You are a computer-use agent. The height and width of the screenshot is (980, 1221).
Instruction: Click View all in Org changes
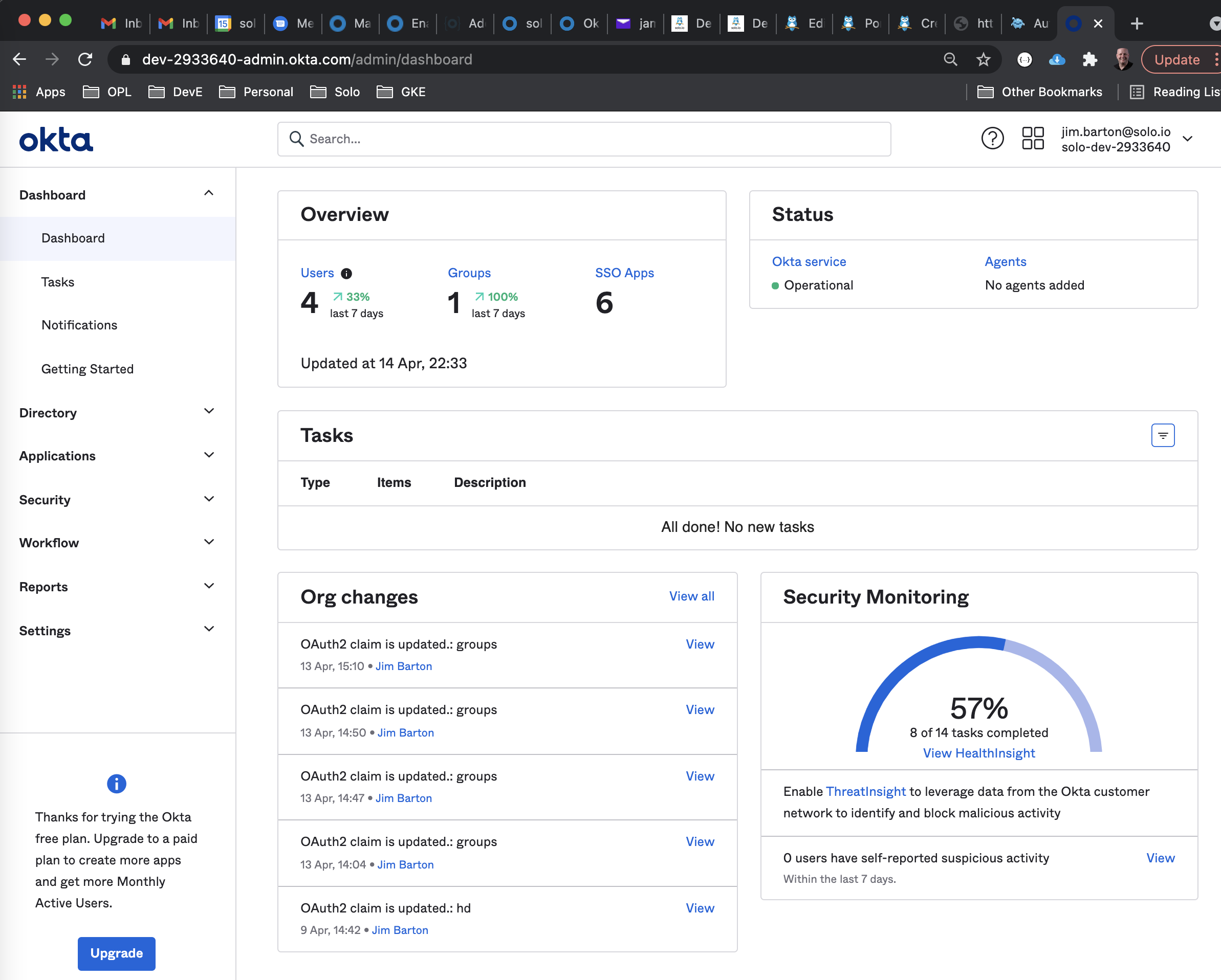coord(691,596)
